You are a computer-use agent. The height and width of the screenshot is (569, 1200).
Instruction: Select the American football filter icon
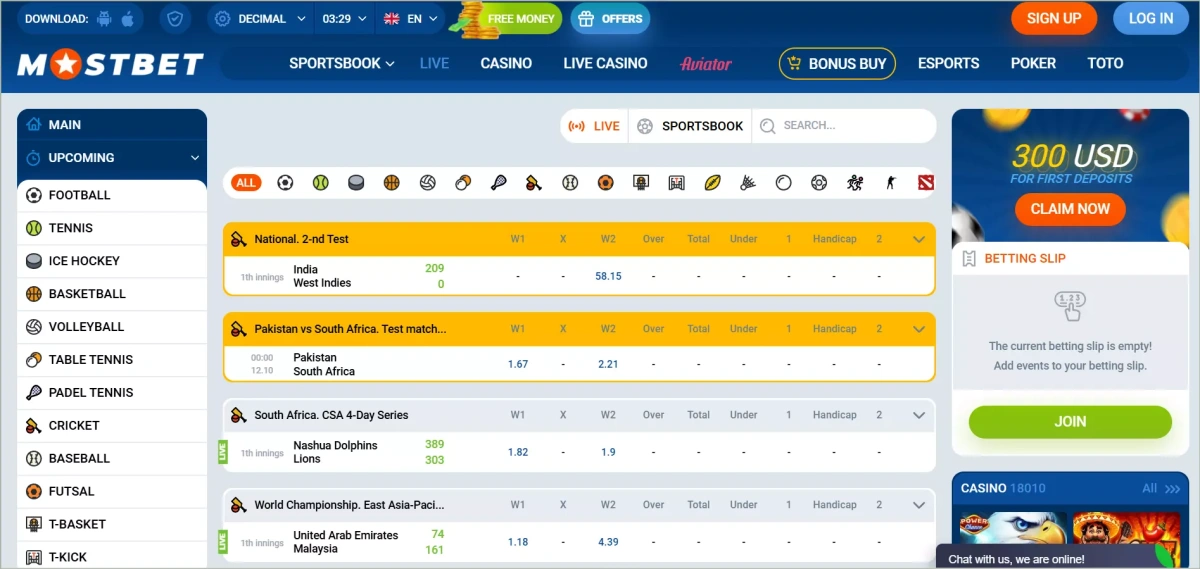pos(712,183)
